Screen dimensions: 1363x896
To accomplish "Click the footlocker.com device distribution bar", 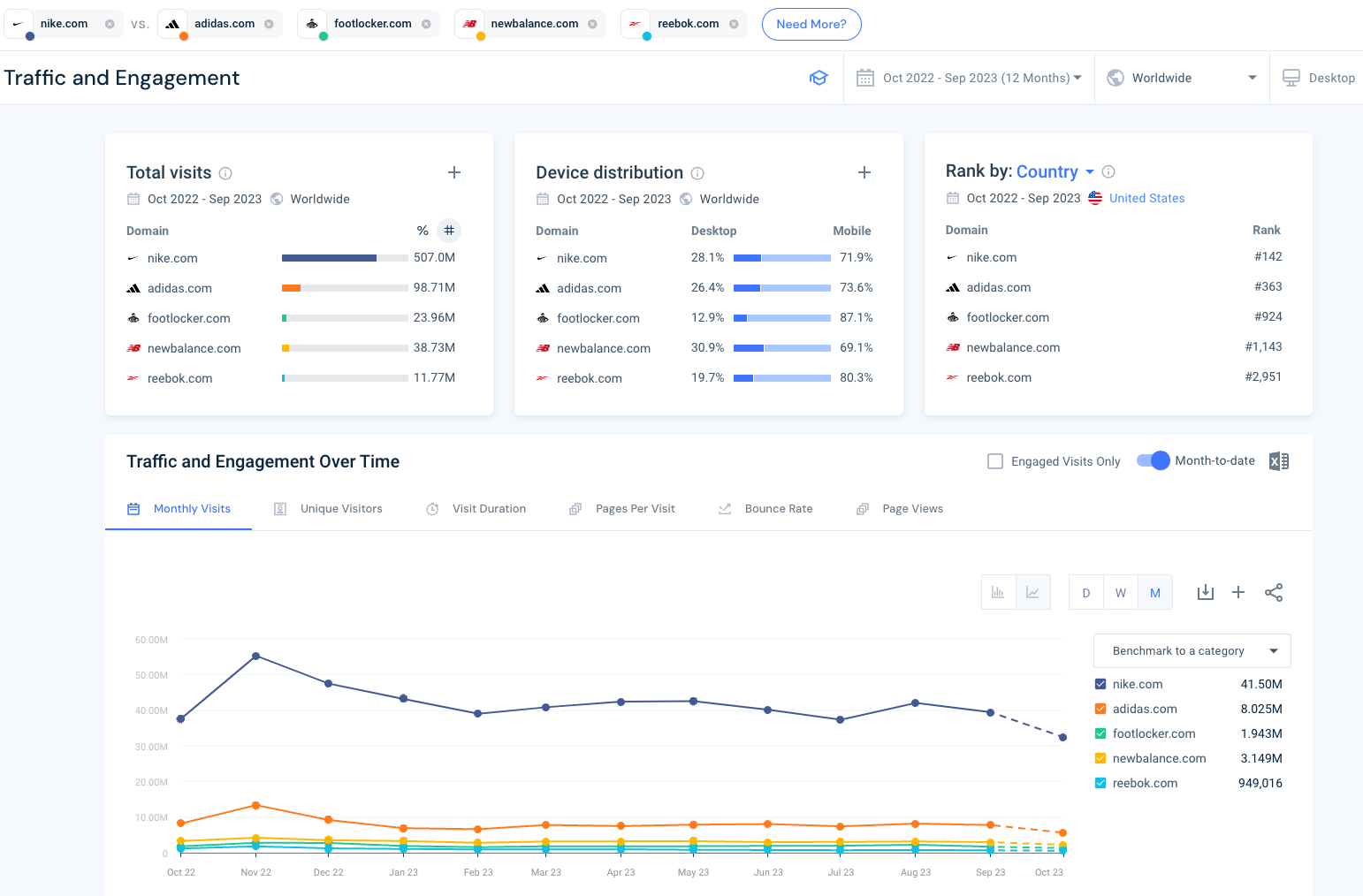I will [x=782, y=318].
